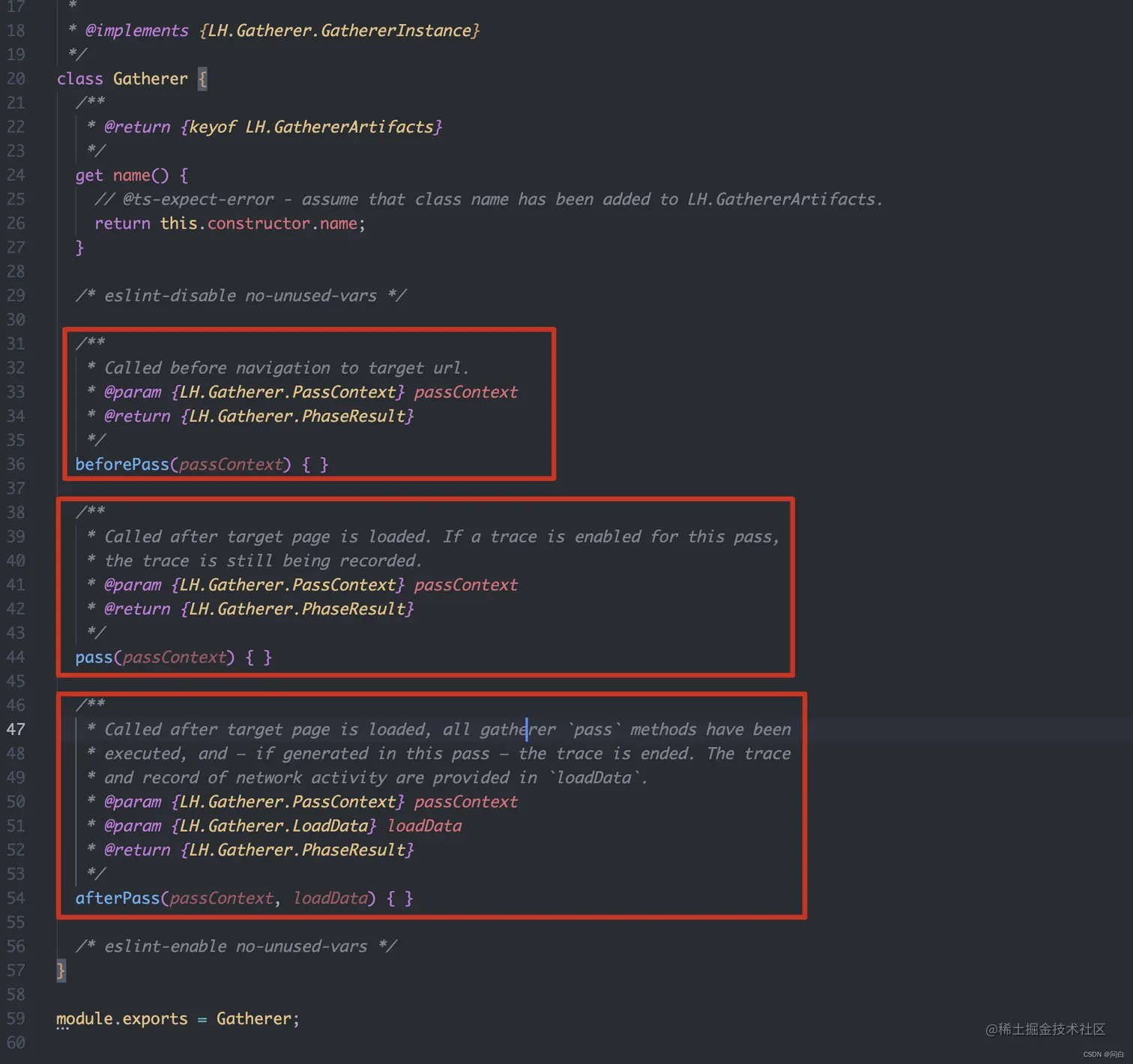Click '{LH.Gatherer.PhaseResult}' on line 42

[x=297, y=609]
